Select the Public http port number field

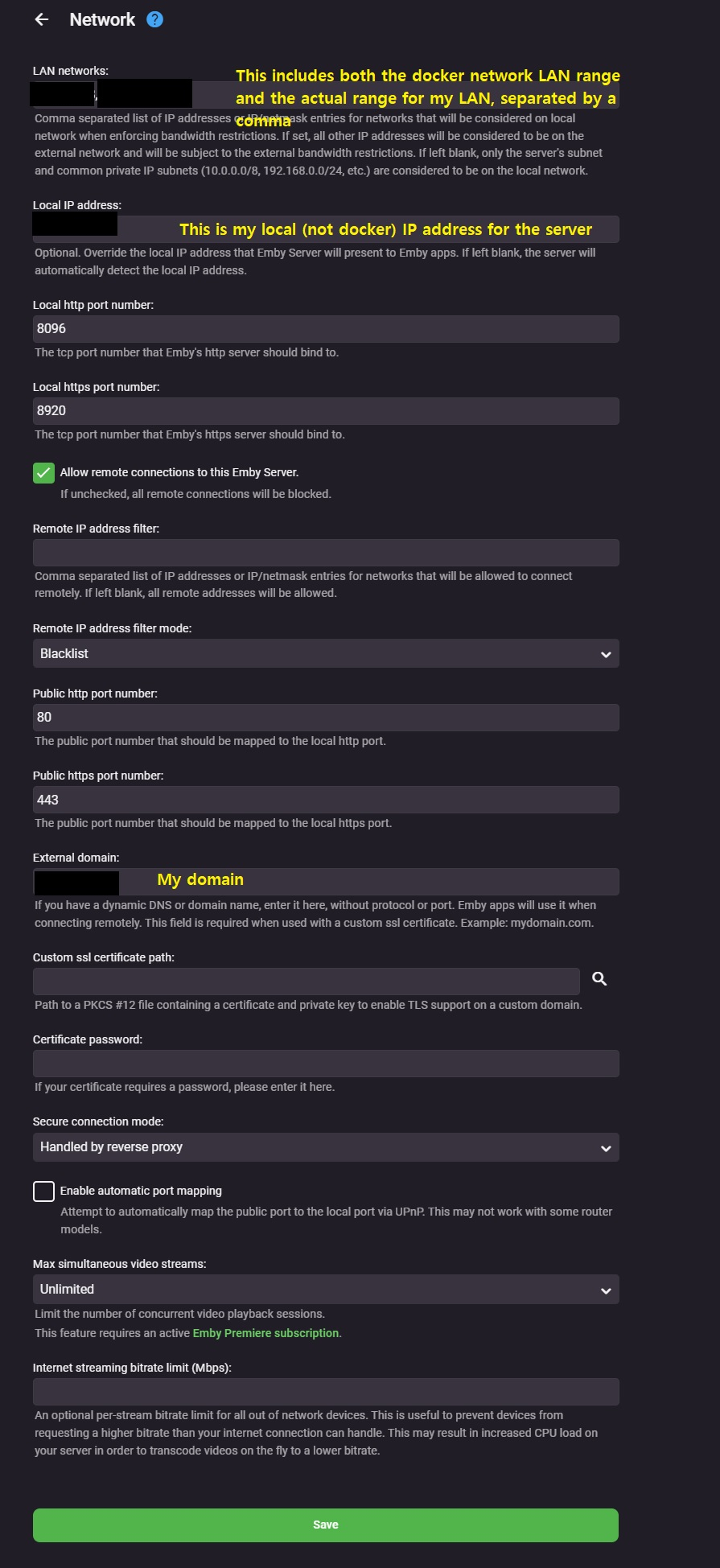(326, 718)
